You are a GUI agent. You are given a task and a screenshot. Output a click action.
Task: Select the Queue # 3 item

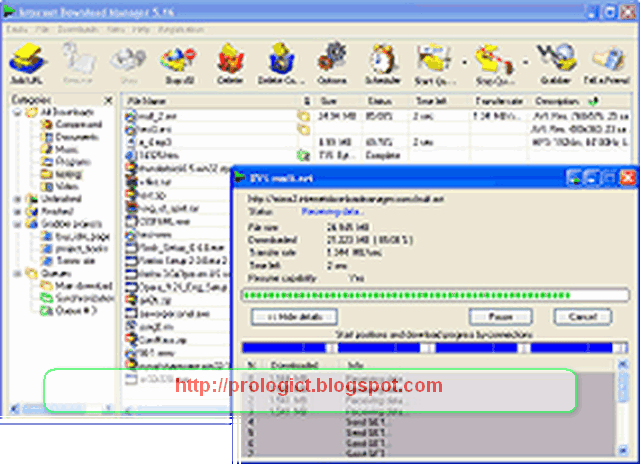69,311
